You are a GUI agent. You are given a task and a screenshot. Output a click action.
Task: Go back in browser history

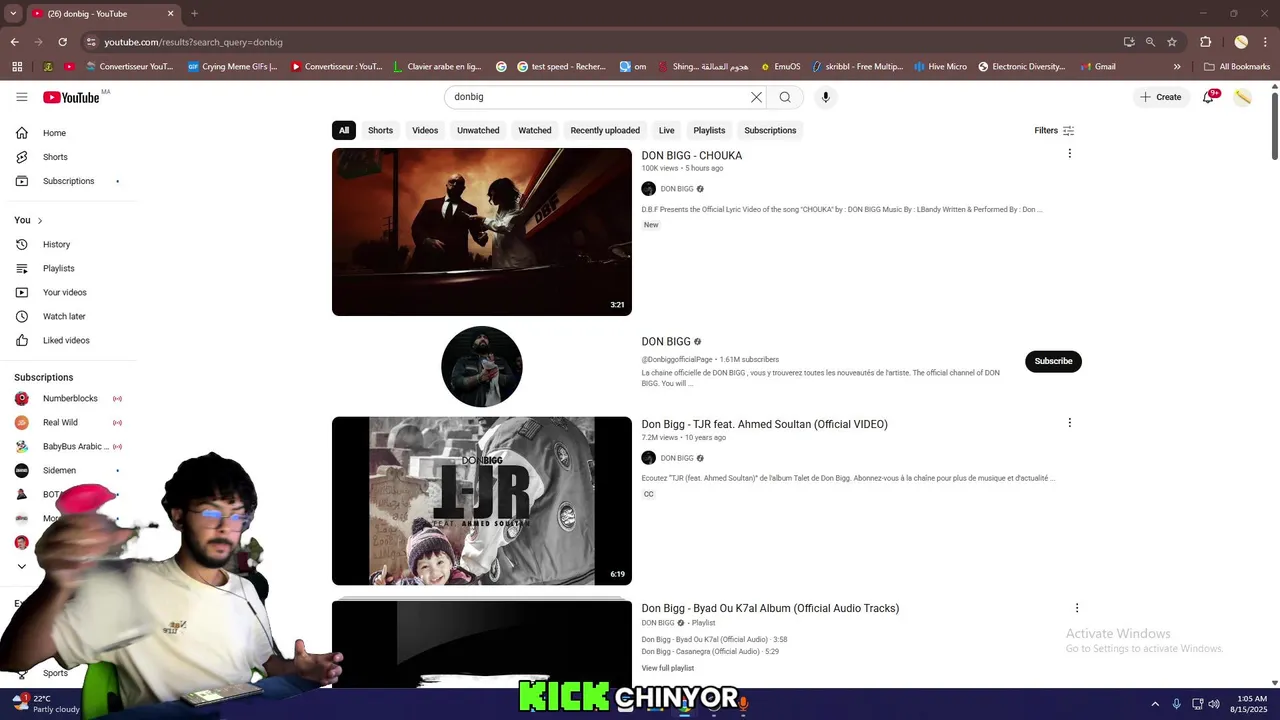pos(14,42)
